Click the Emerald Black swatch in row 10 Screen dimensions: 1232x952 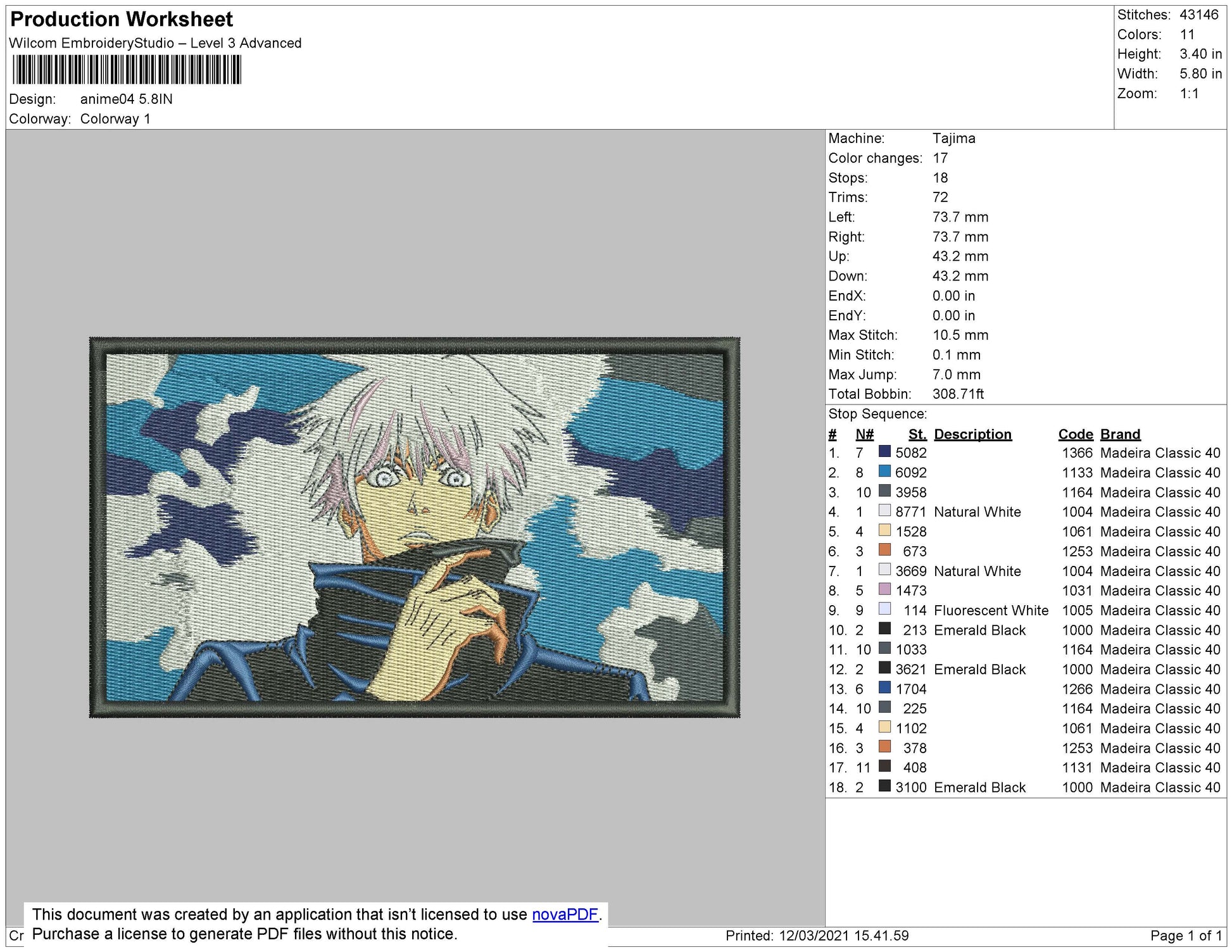tap(884, 629)
